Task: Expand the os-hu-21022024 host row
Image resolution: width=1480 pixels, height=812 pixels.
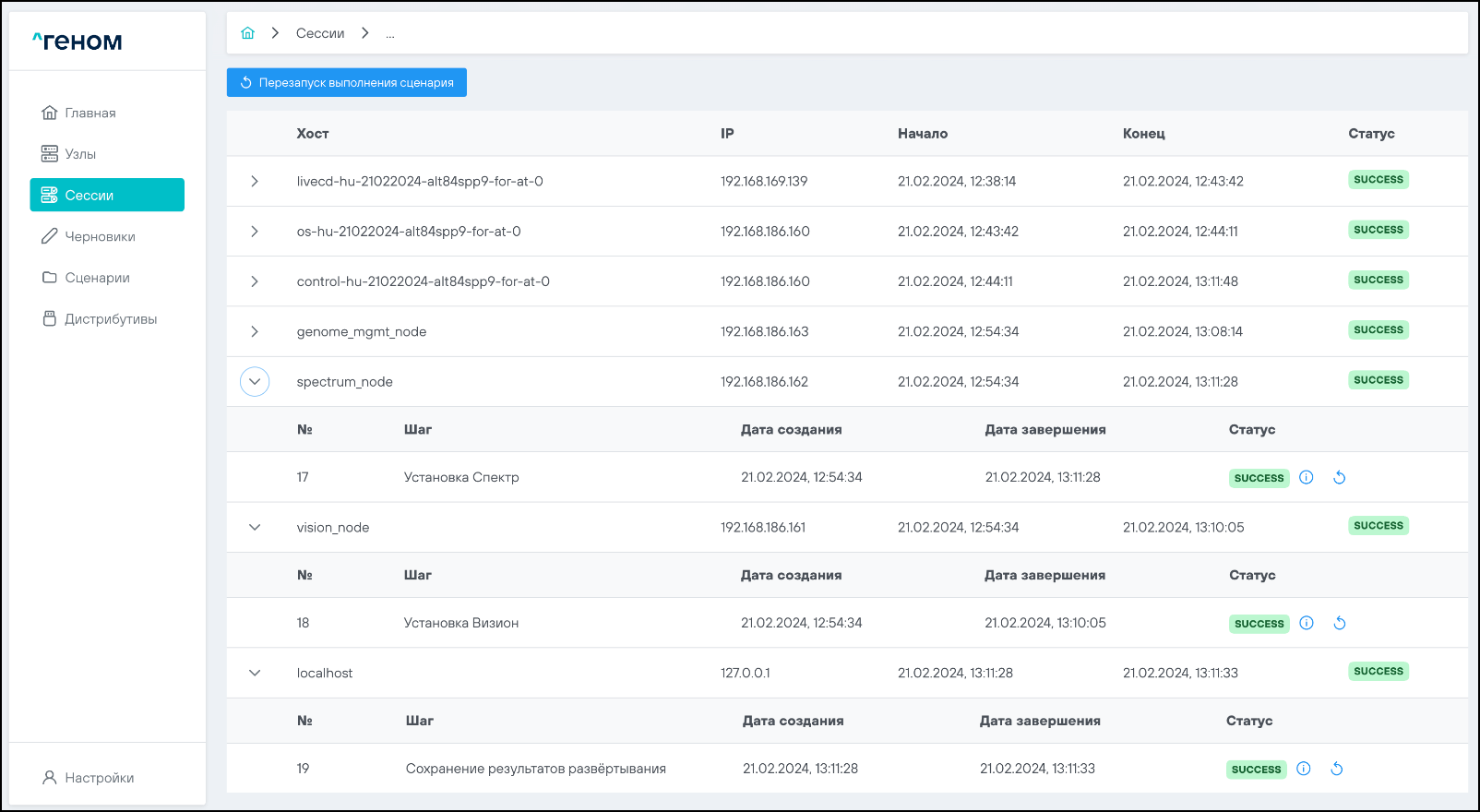Action: pos(255,232)
